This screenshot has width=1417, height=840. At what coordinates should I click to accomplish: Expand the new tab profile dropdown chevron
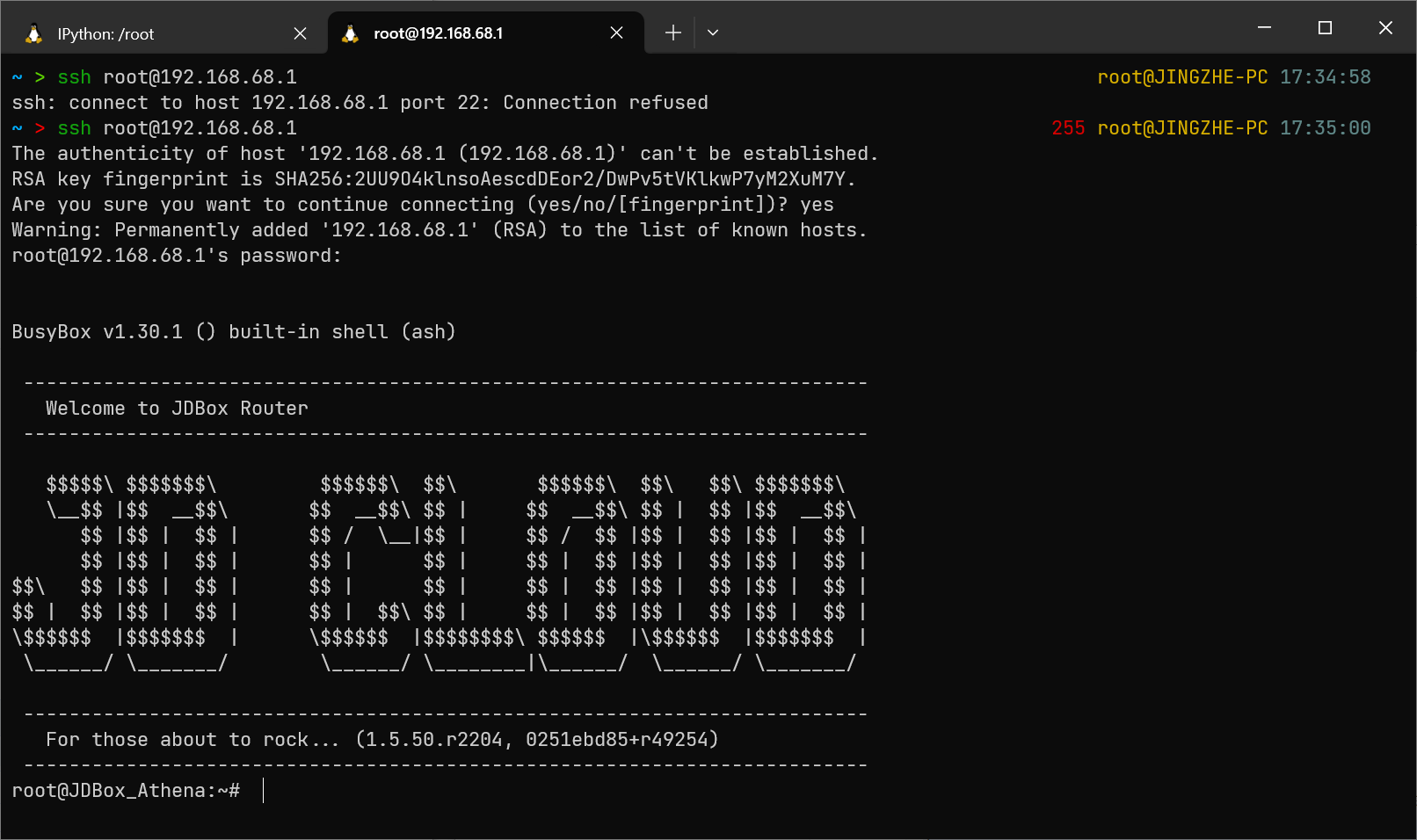point(713,33)
